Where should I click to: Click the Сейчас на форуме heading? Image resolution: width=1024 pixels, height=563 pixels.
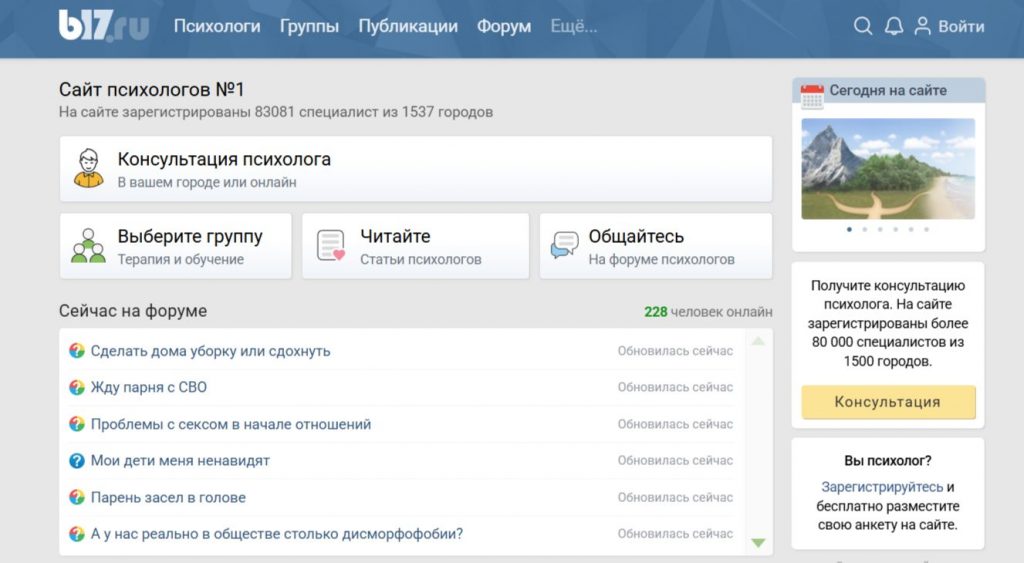click(x=133, y=311)
